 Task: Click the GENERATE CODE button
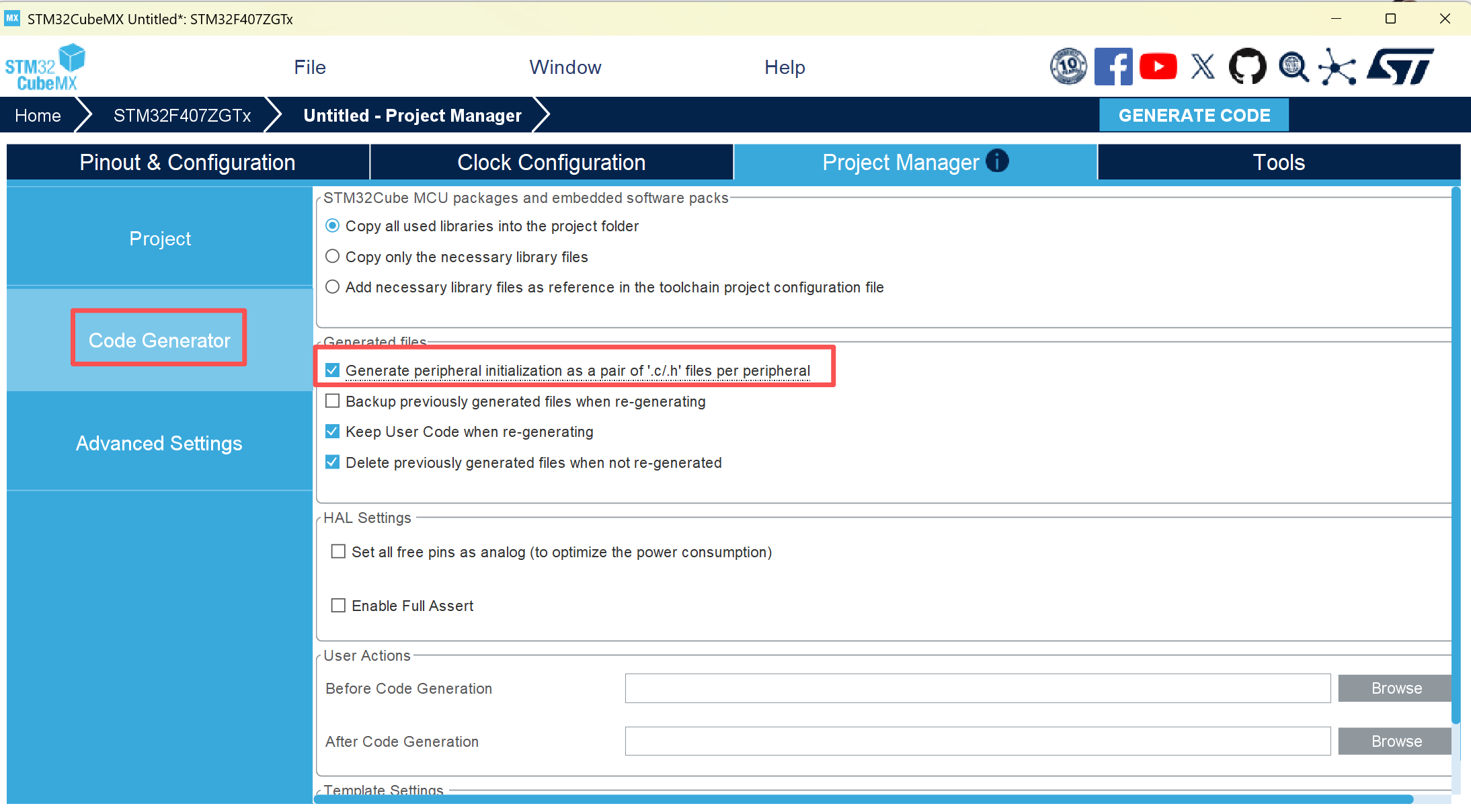pos(1194,116)
